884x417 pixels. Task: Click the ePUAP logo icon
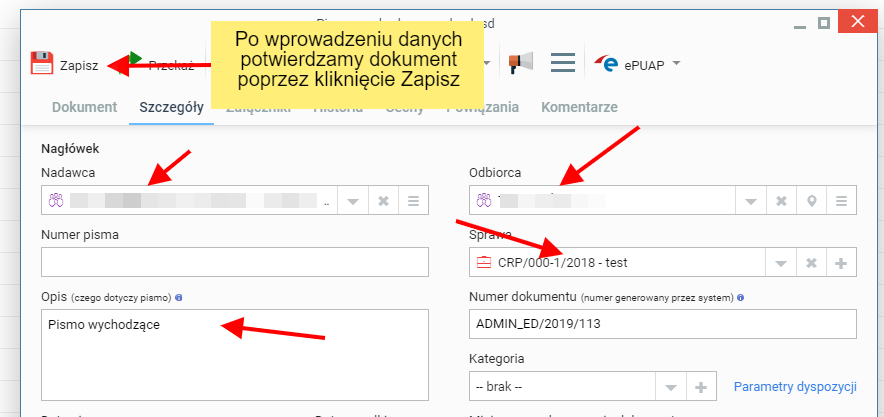pyautogui.click(x=607, y=64)
